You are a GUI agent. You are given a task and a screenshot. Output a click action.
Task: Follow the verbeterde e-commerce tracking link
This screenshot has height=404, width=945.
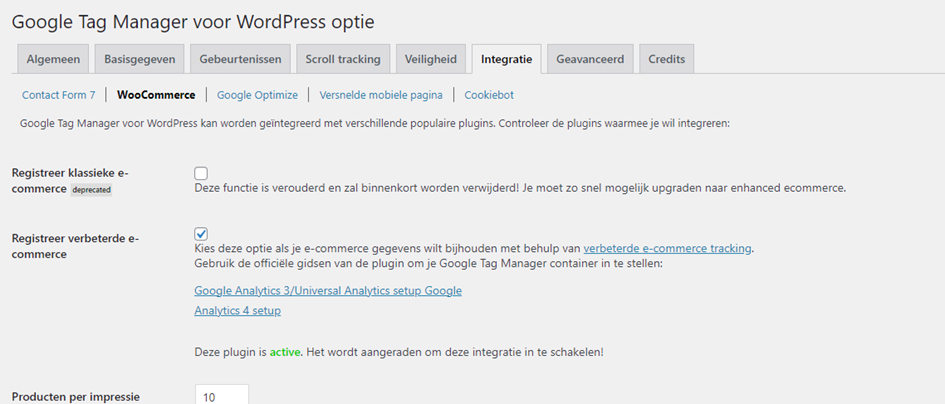coord(667,249)
